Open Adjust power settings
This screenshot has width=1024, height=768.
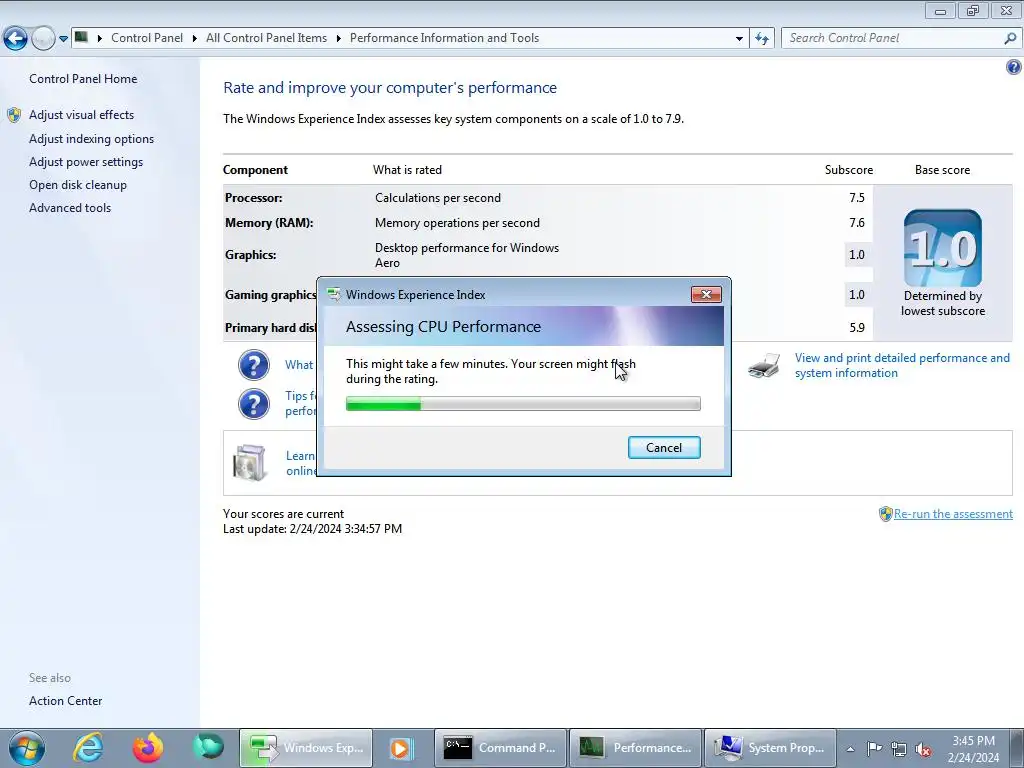click(x=86, y=162)
